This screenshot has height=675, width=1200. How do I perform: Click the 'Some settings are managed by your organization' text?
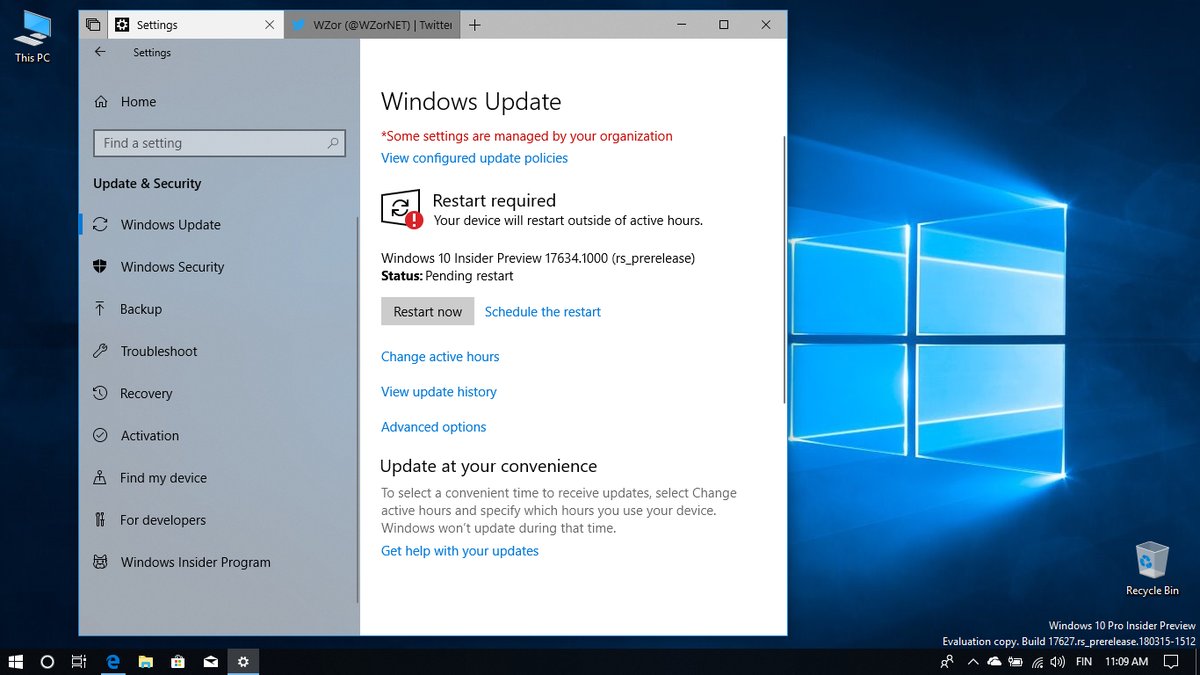click(527, 136)
